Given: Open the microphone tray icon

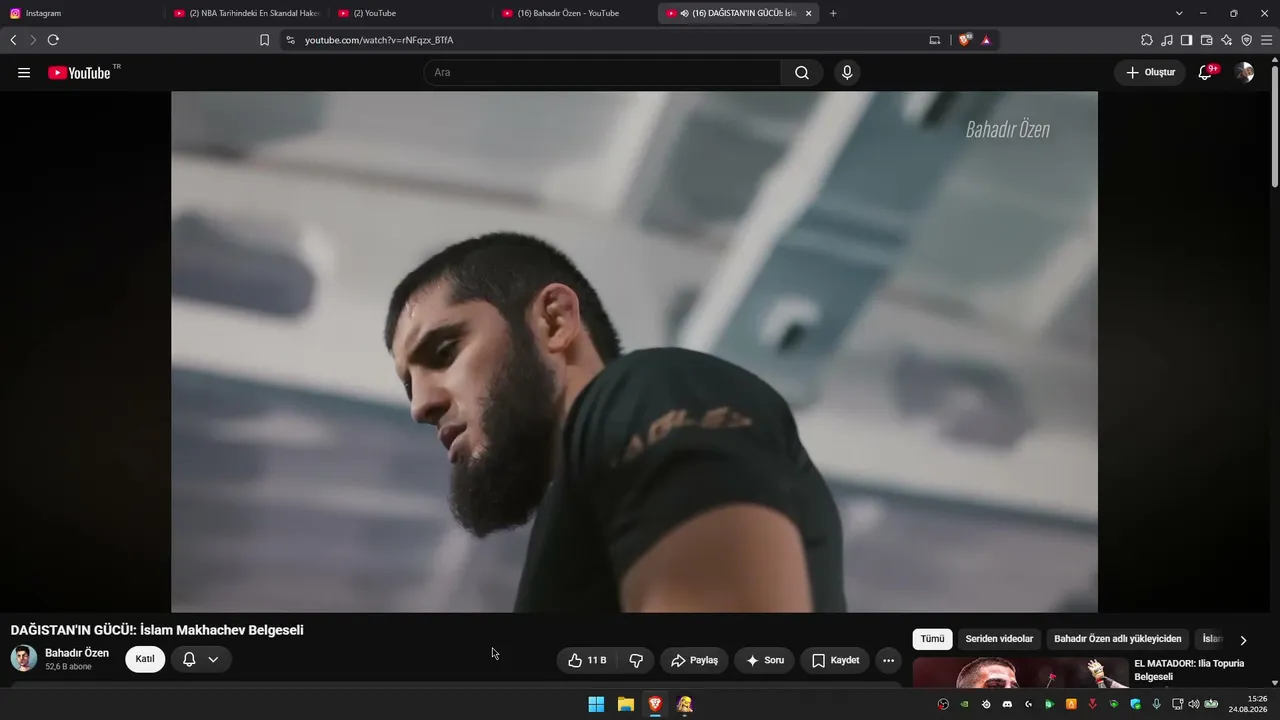Looking at the screenshot, I should [1157, 704].
